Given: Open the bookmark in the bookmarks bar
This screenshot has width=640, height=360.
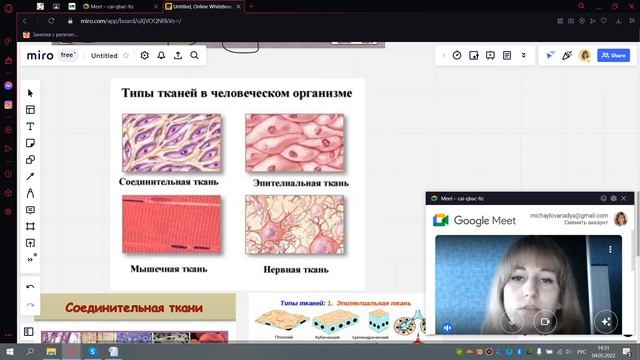Looking at the screenshot, I should click(x=50, y=35).
